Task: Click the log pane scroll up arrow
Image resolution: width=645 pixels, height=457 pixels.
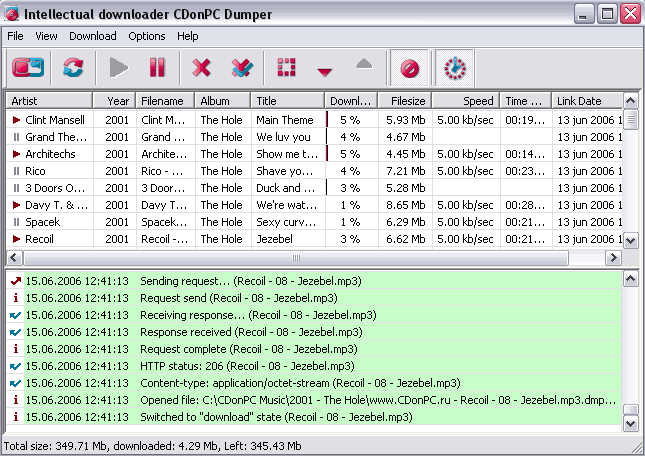Action: pos(631,279)
